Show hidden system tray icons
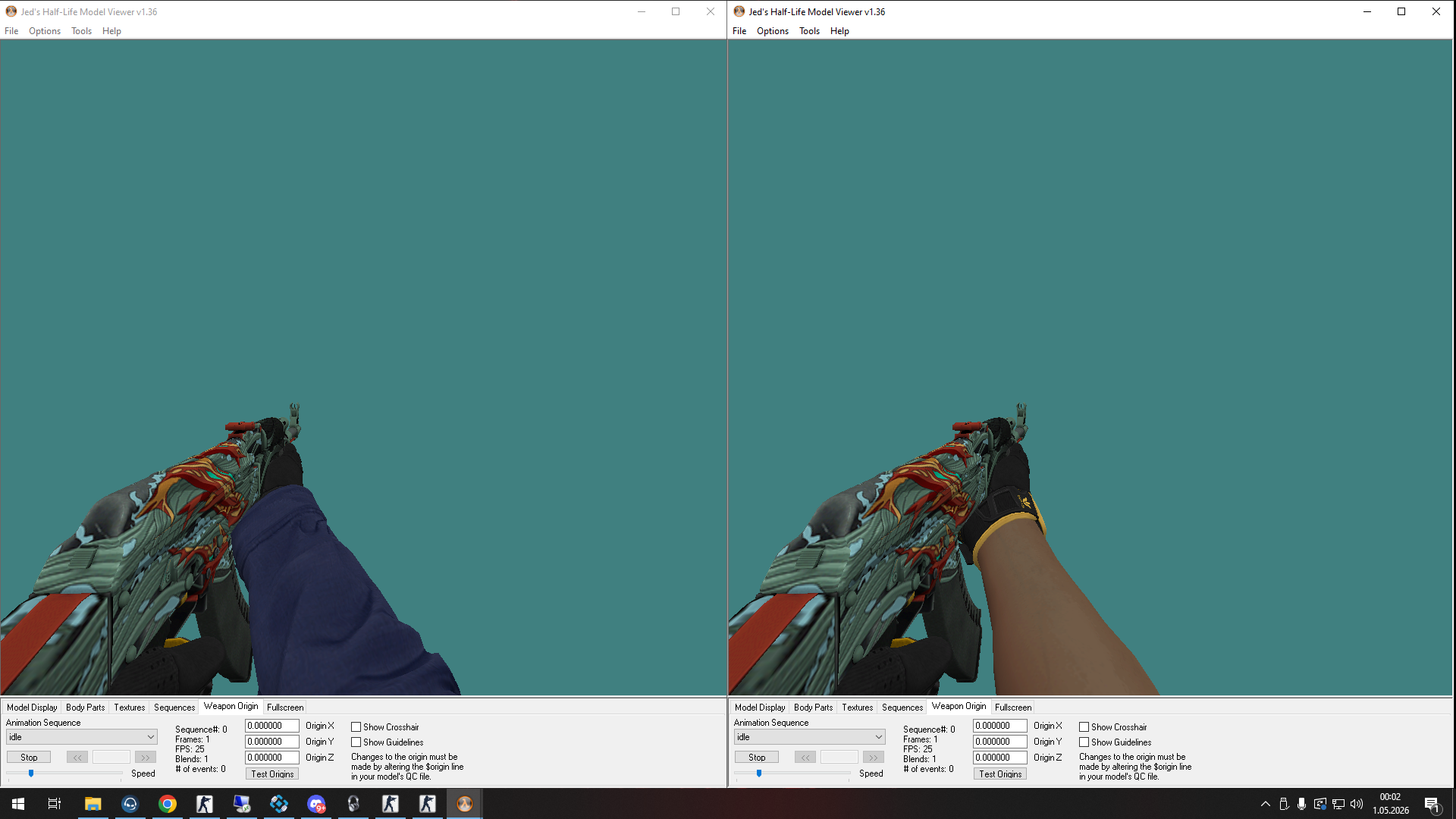 coord(1265,804)
